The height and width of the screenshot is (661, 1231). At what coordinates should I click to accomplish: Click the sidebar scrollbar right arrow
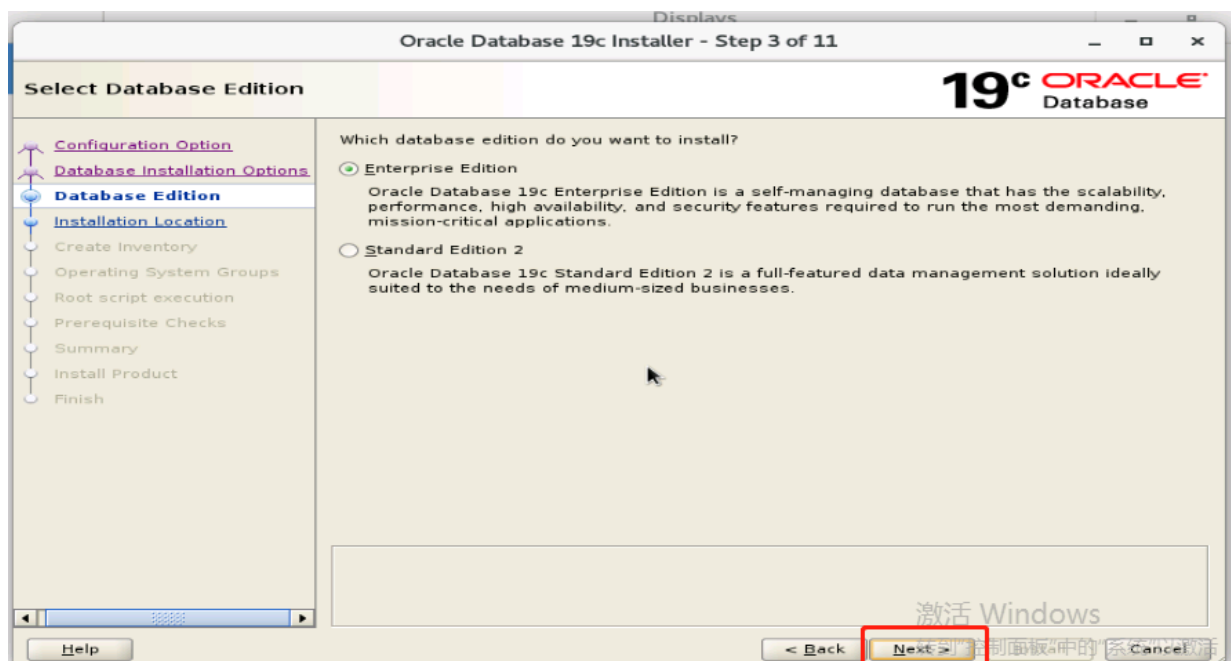(x=303, y=618)
